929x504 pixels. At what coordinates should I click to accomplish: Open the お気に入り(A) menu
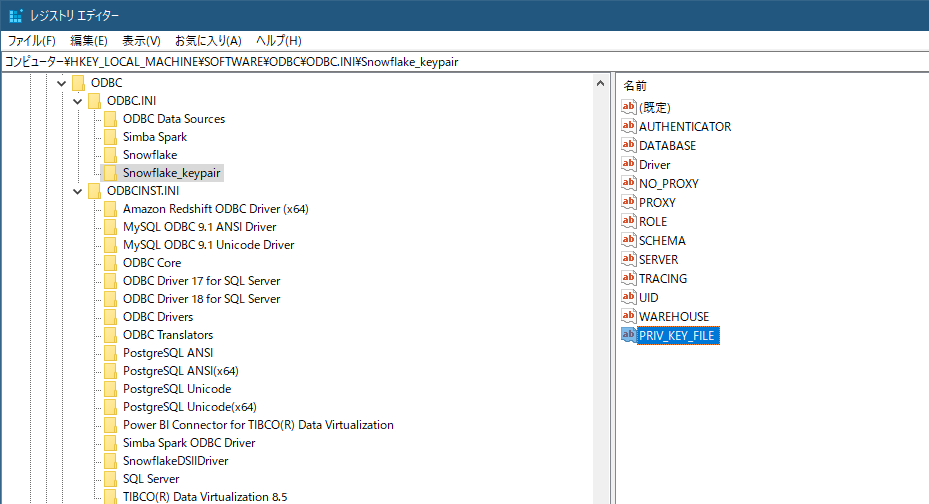click(x=208, y=41)
